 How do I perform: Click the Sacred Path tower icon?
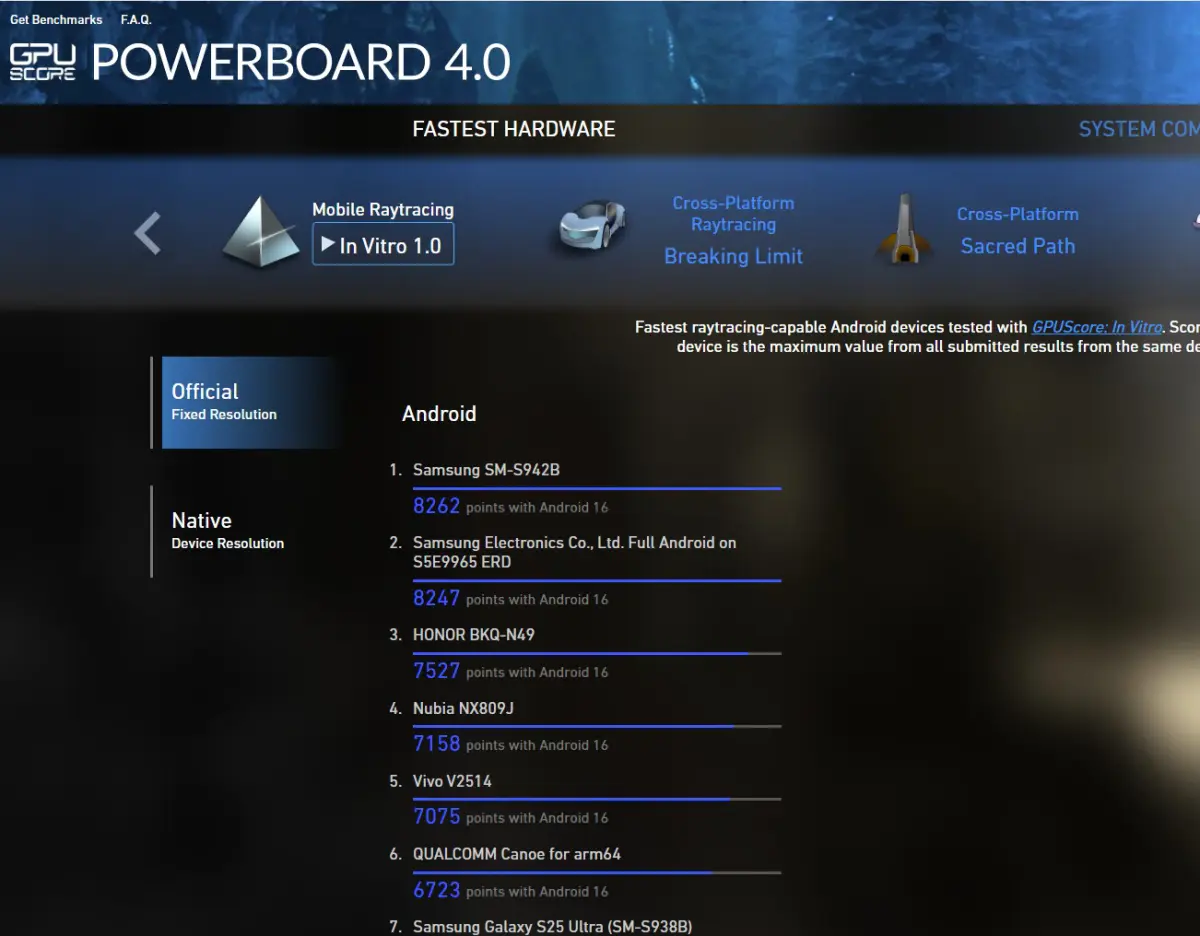[904, 230]
